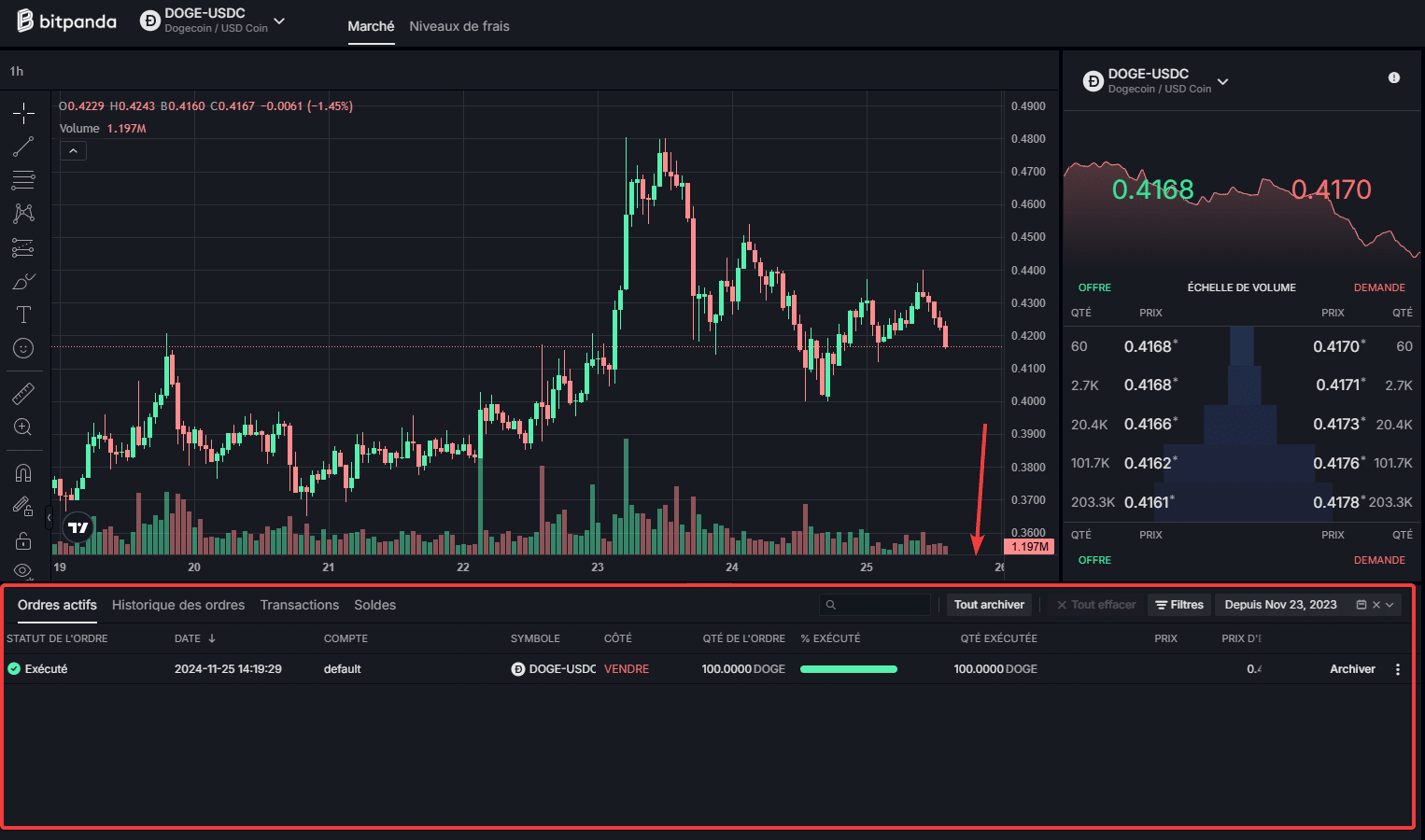Screen dimensions: 1425x840
Task: Select the trend line drawing tool
Action: (23, 147)
